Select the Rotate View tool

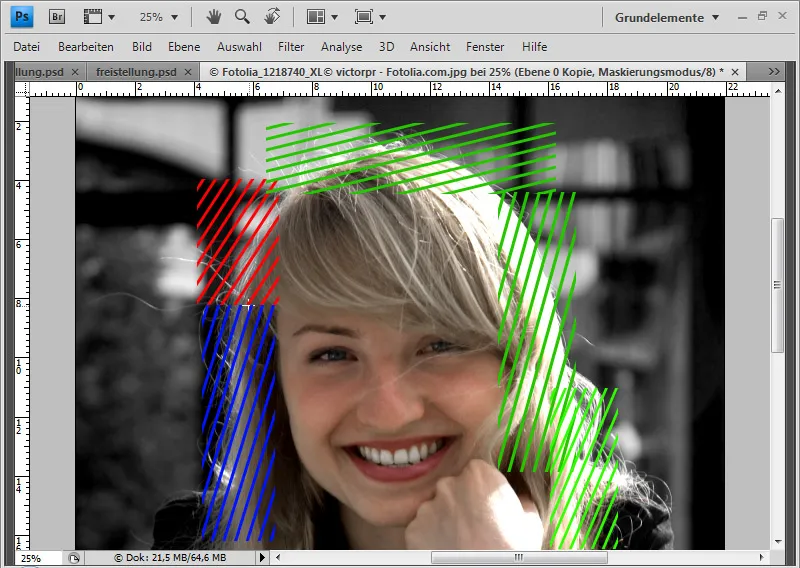pyautogui.click(x=272, y=16)
